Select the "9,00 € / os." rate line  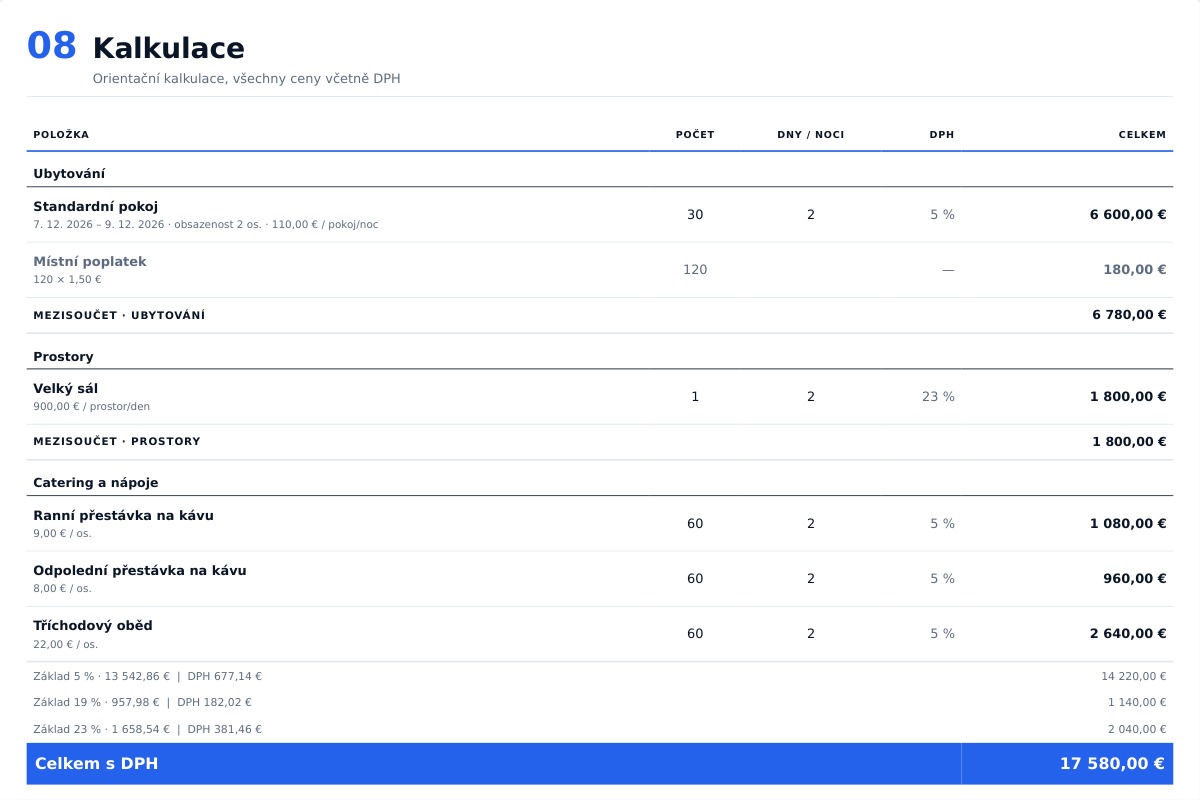click(62, 534)
